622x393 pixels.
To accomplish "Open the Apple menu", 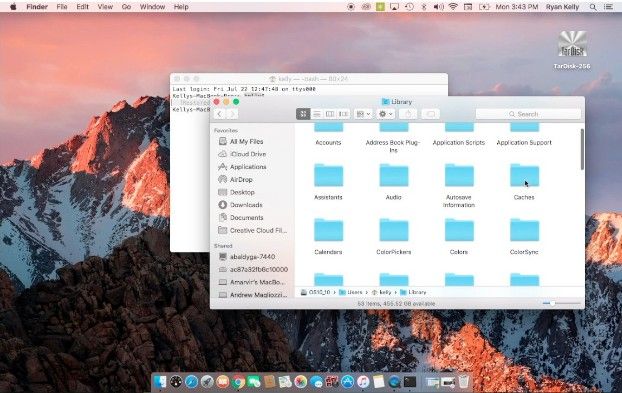I will point(13,7).
